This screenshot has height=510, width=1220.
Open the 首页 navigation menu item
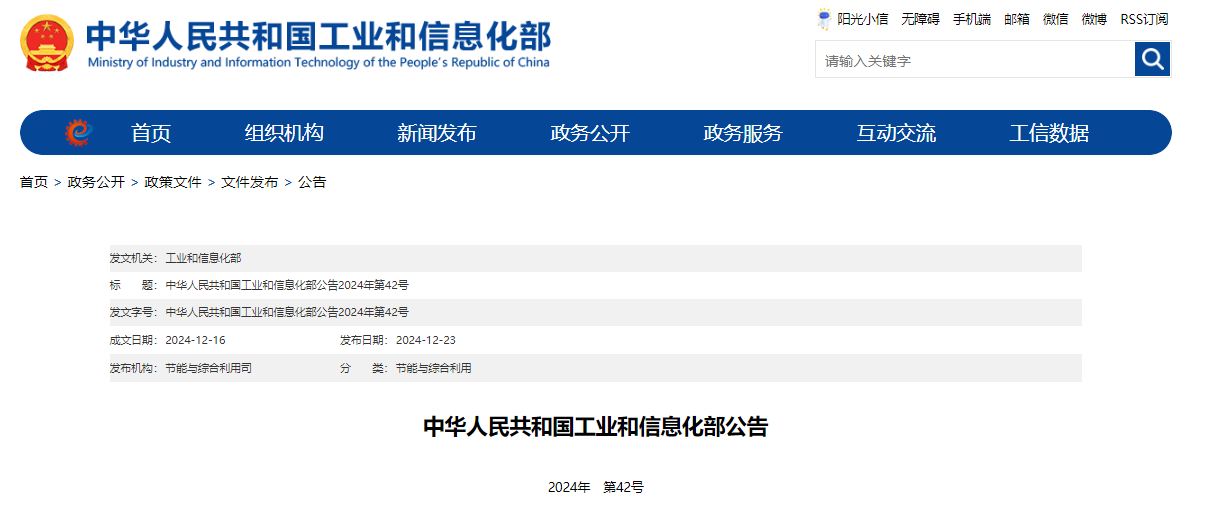[151, 133]
